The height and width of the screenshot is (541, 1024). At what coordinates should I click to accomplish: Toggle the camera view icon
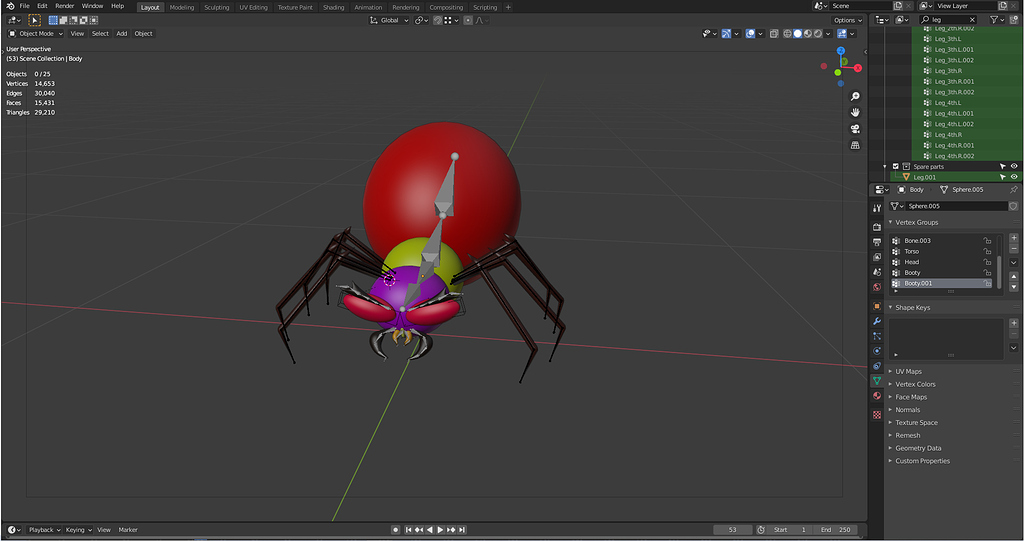click(x=855, y=129)
